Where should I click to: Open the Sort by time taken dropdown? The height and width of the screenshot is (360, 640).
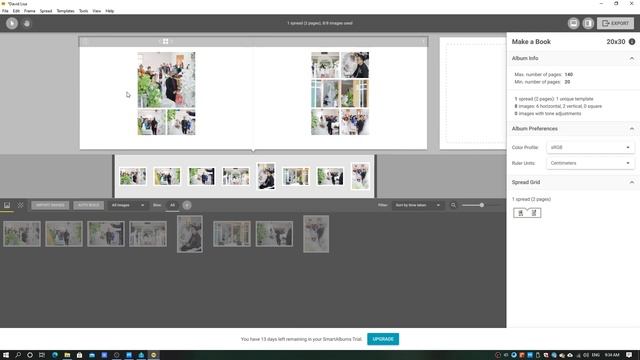(417, 205)
